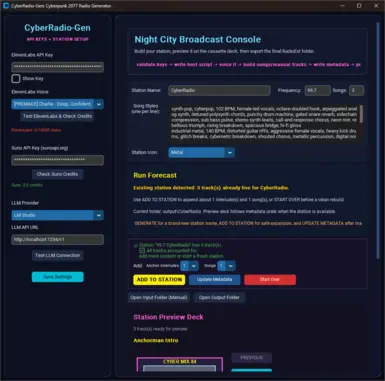
Task: Open the ElevenLabs Voice dropdown
Action: (x=57, y=104)
